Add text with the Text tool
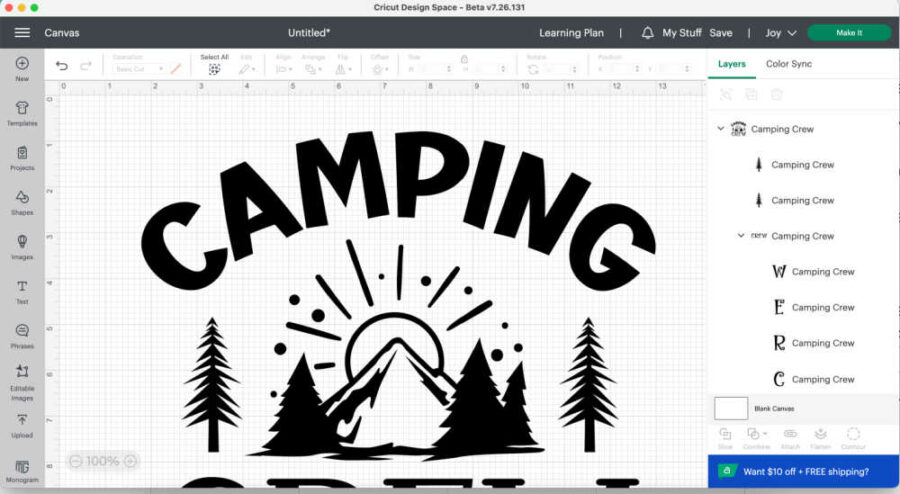Viewport: 900px width, 494px height. click(22, 290)
